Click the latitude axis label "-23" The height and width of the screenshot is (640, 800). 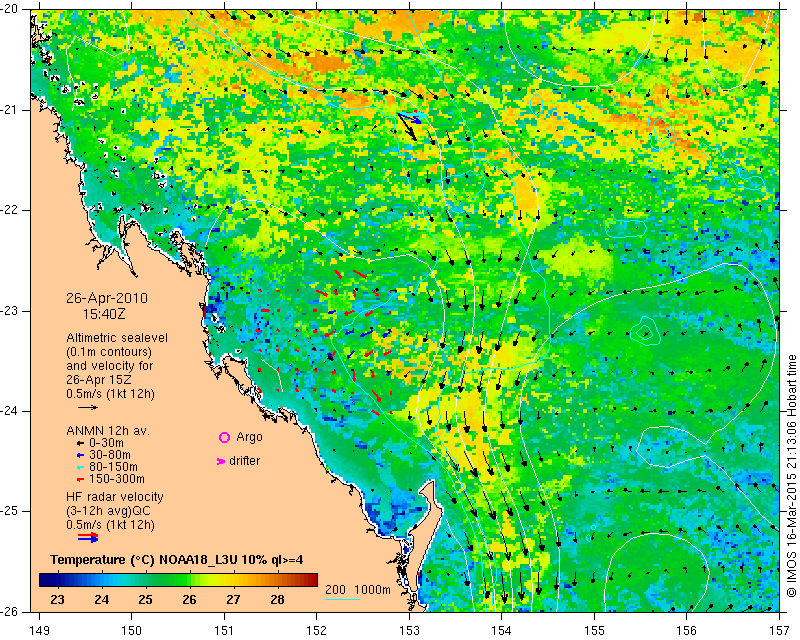tap(11, 311)
